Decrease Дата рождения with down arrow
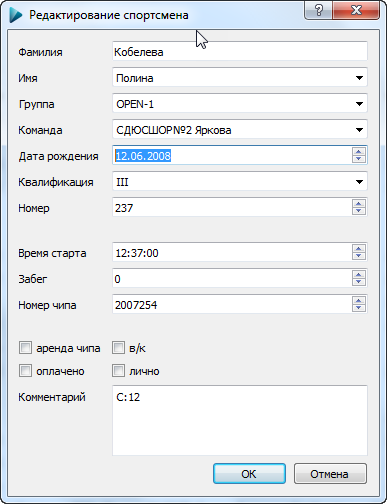The image size is (387, 504). pos(359,159)
